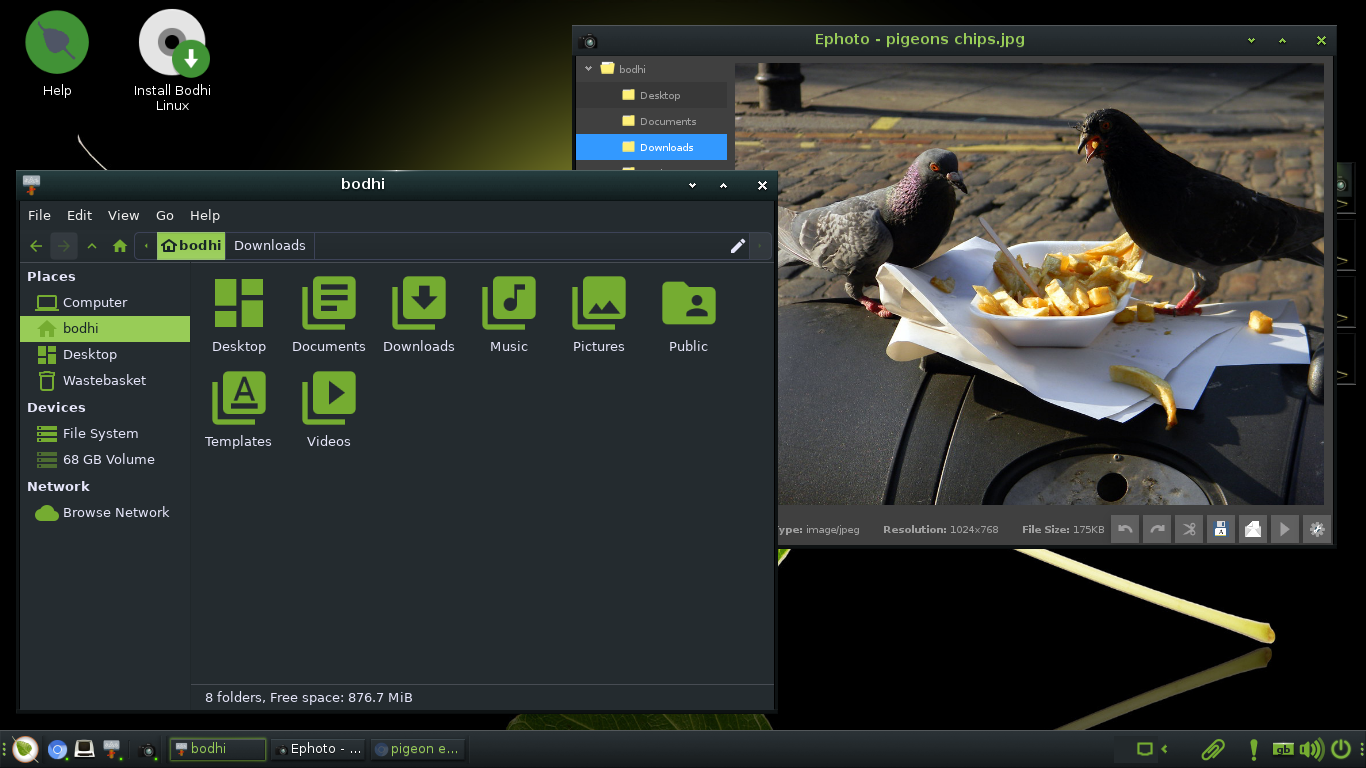Collapse the bodhi folder tree in Ephoto sidebar

588,68
